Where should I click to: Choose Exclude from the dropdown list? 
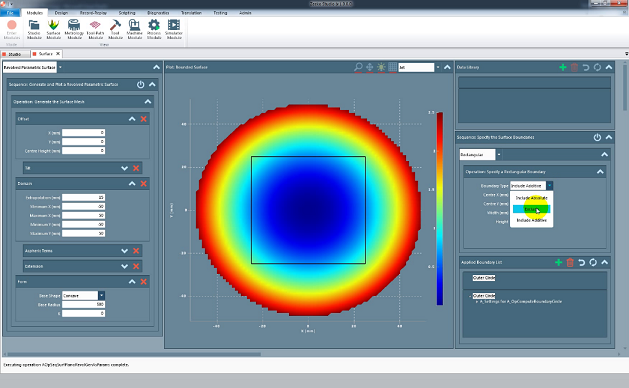(531, 209)
